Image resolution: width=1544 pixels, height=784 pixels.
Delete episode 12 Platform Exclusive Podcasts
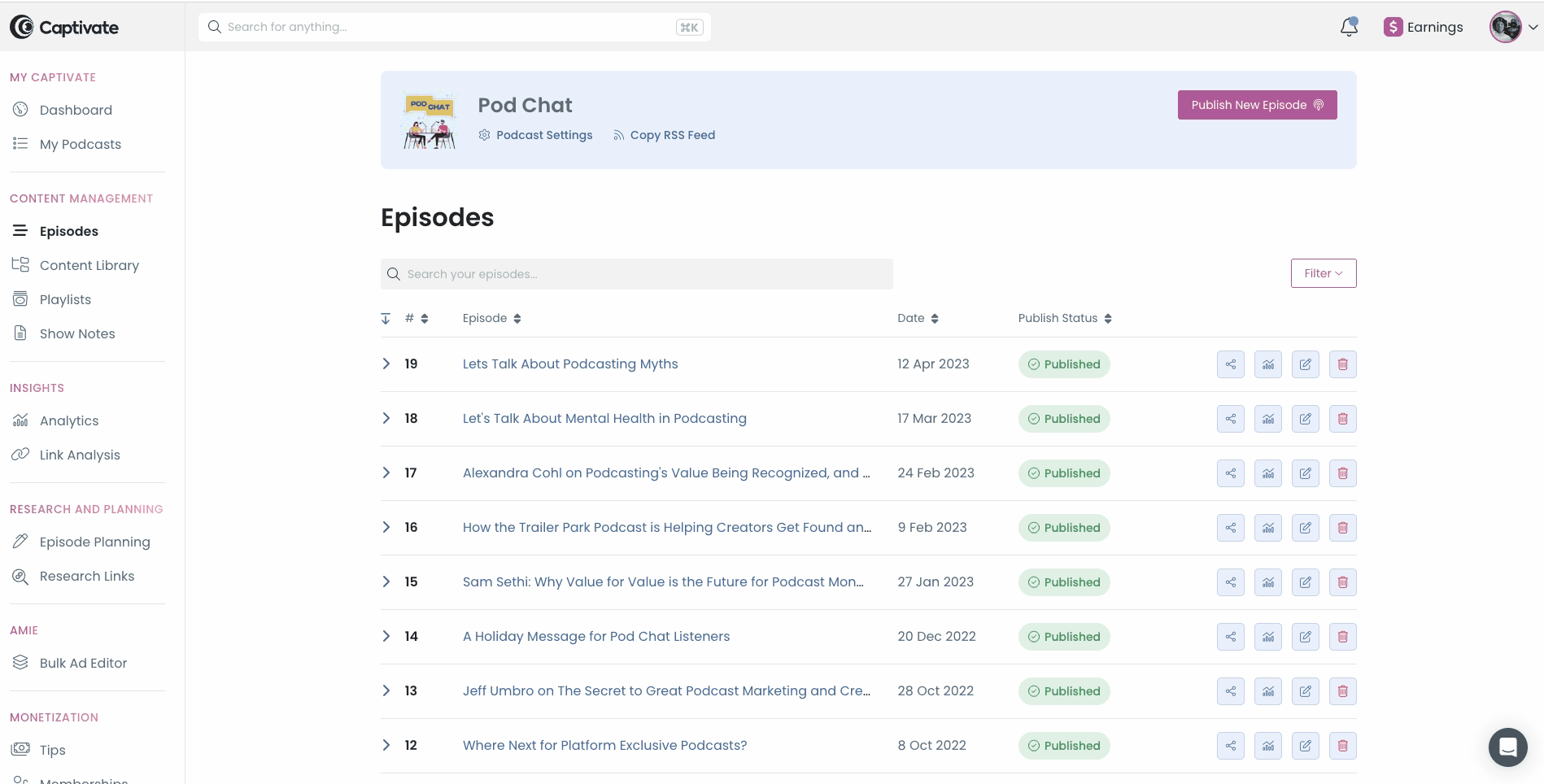point(1343,746)
